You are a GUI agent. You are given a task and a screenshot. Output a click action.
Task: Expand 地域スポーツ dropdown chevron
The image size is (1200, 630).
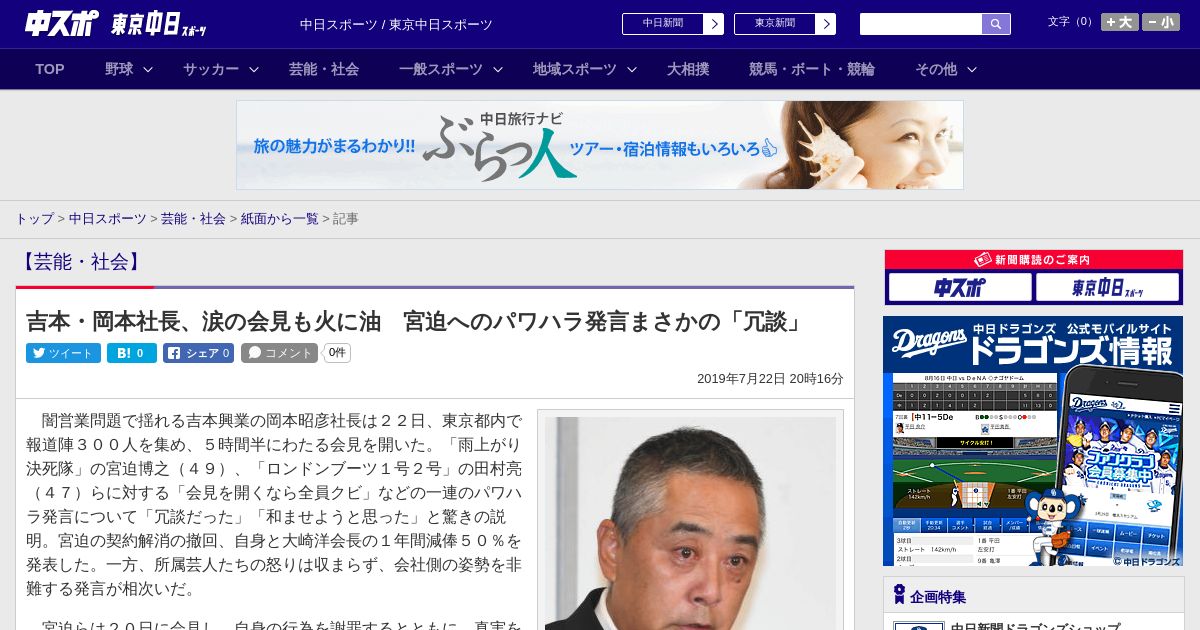[632, 69]
